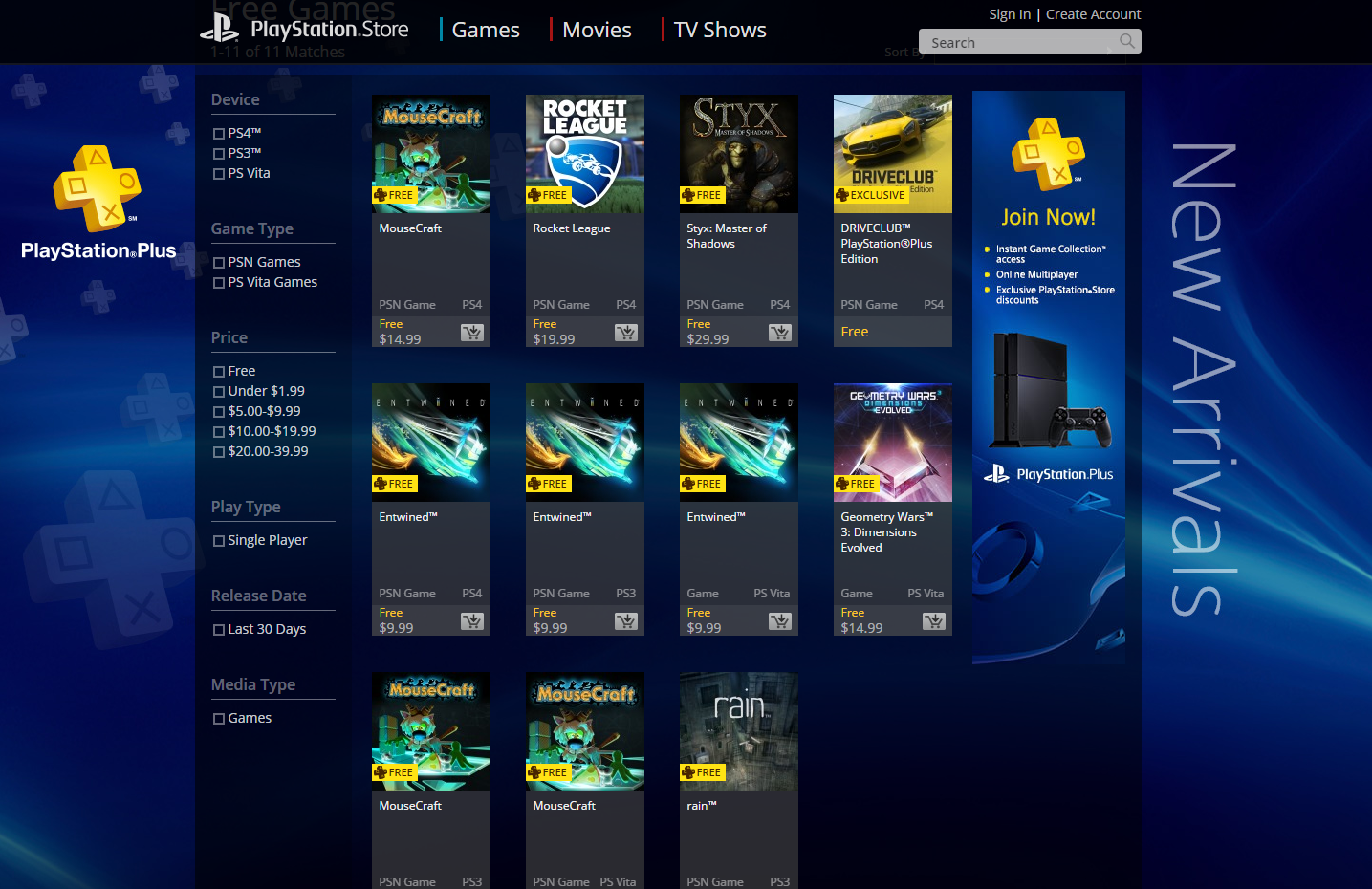Open the Games menu

click(486, 30)
